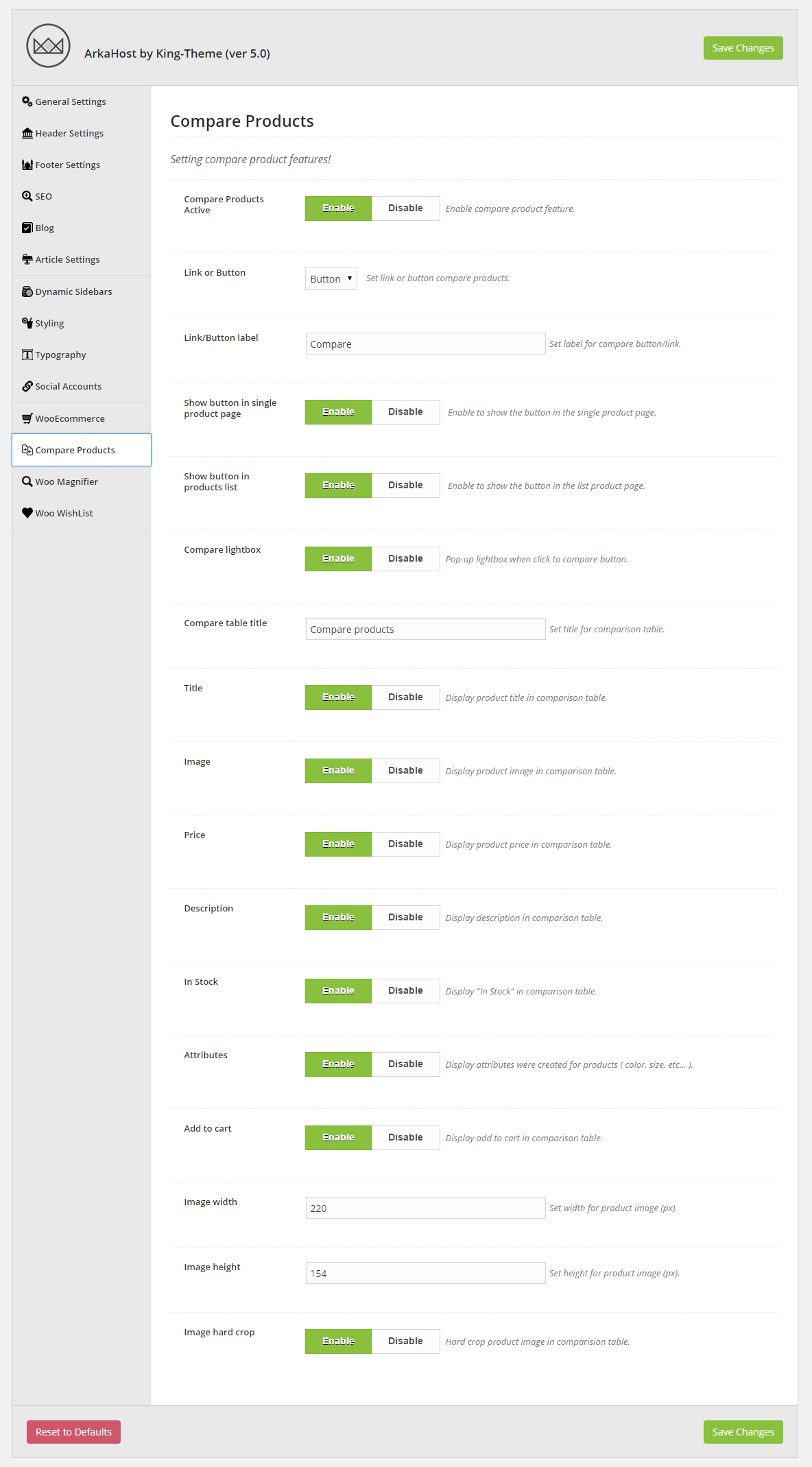Click the Image width input field

(x=425, y=1208)
